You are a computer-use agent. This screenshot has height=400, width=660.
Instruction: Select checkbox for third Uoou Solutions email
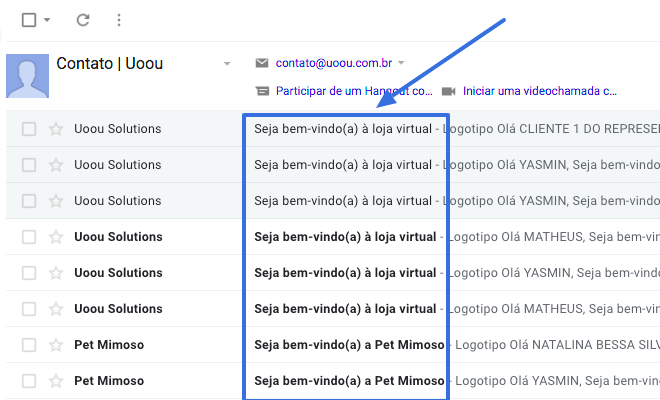pos(29,201)
